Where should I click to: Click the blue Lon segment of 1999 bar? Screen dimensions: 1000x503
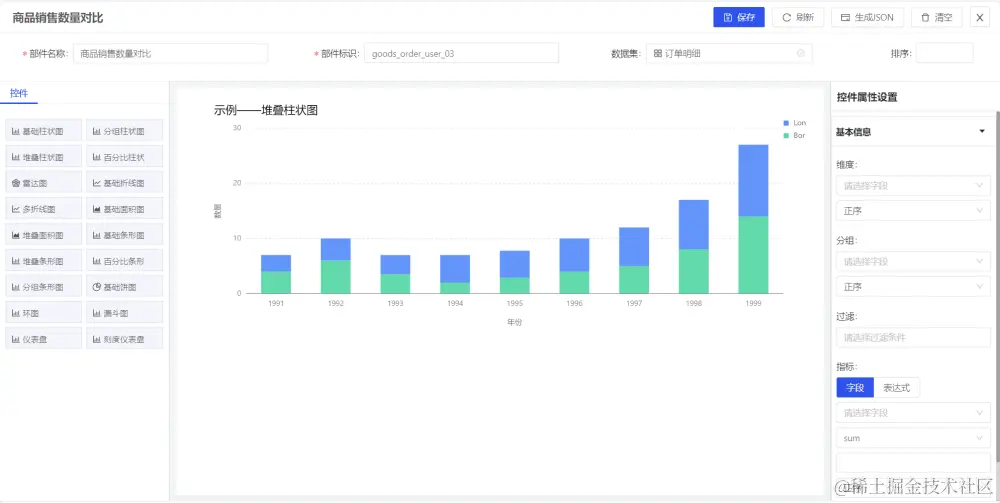753,180
